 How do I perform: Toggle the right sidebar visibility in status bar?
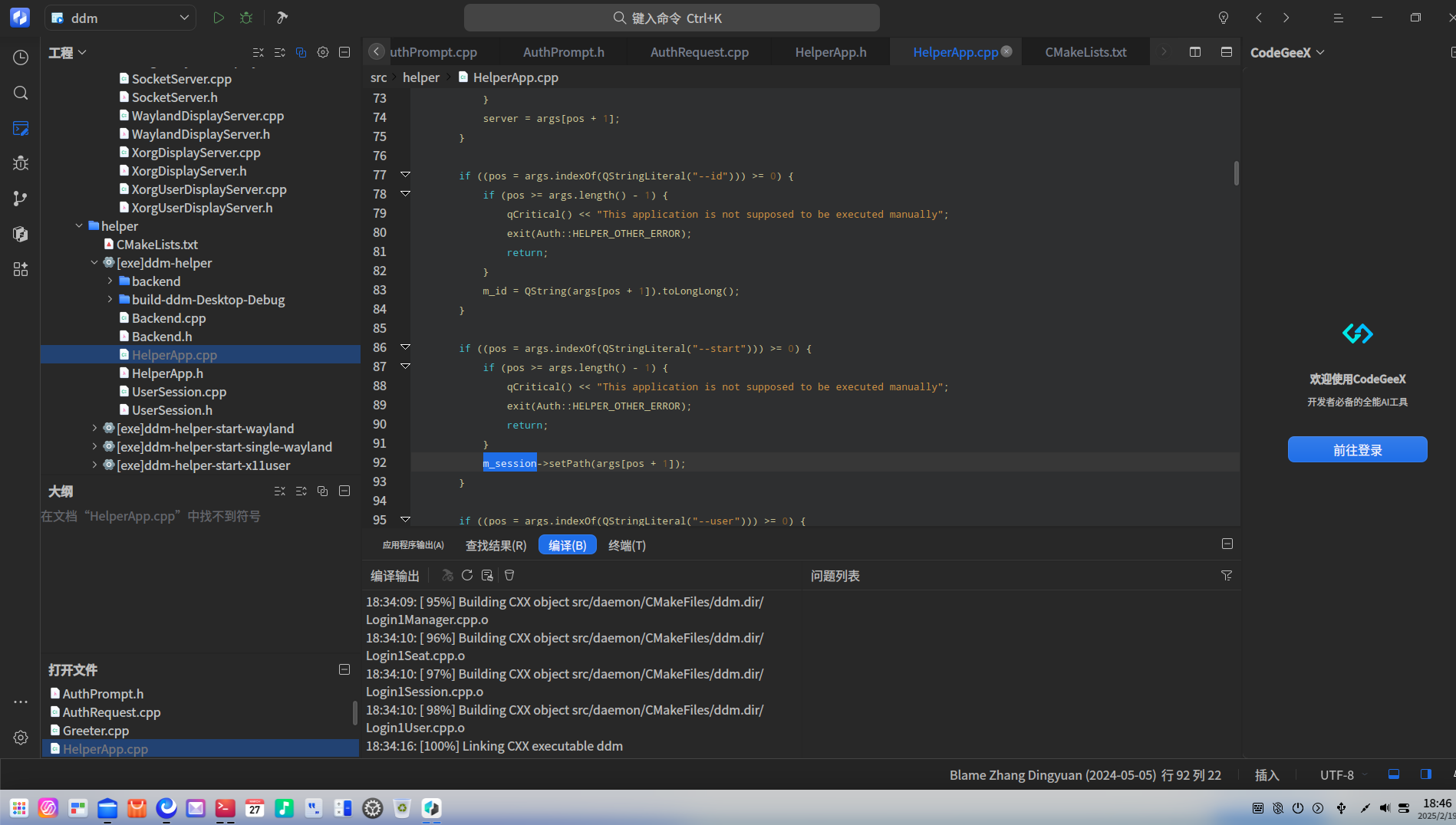click(1426, 774)
